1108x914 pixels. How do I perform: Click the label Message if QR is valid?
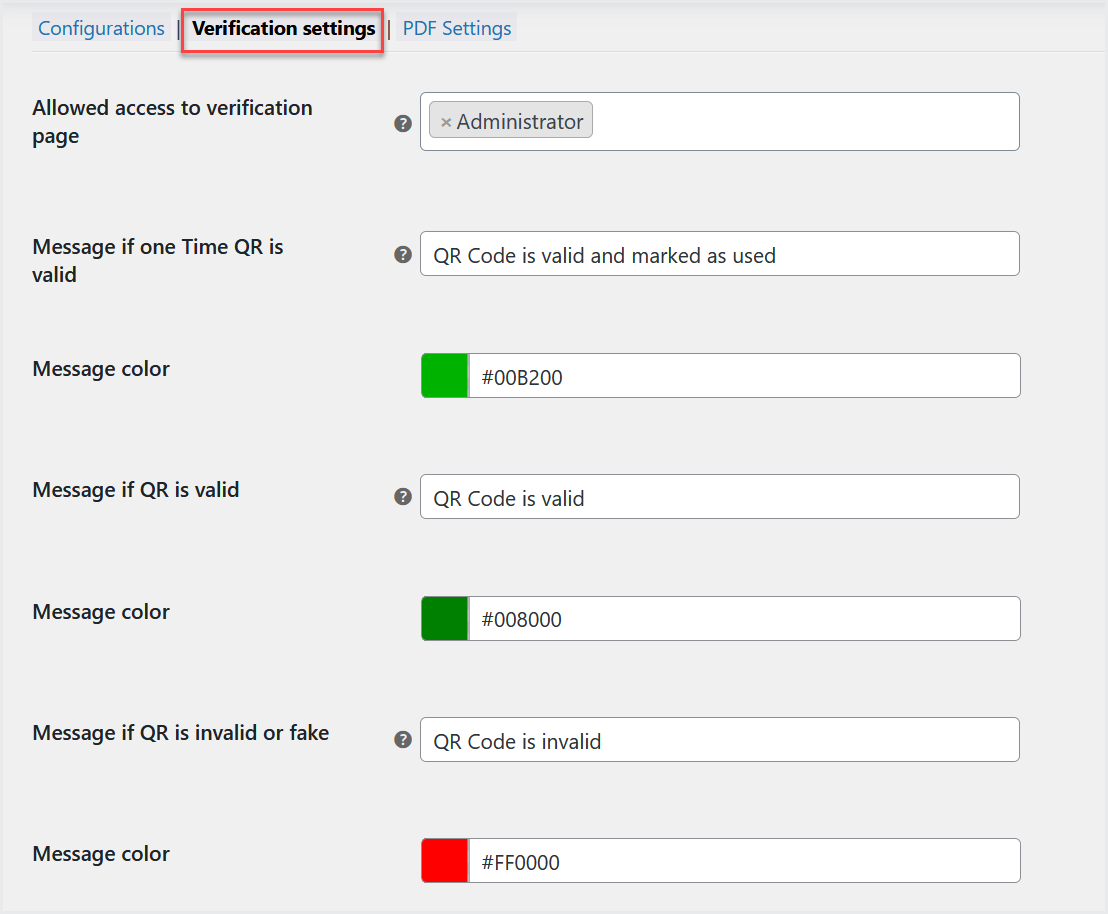[136, 490]
